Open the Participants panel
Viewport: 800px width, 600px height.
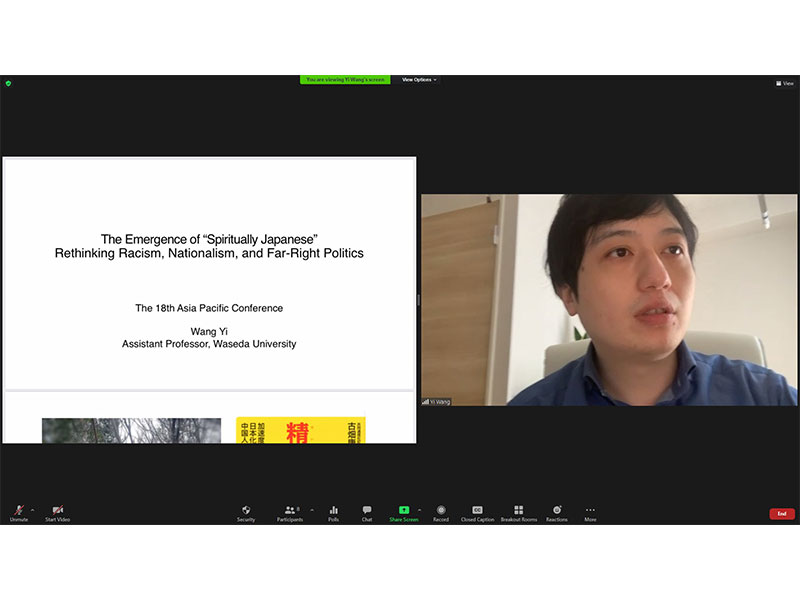(x=289, y=512)
